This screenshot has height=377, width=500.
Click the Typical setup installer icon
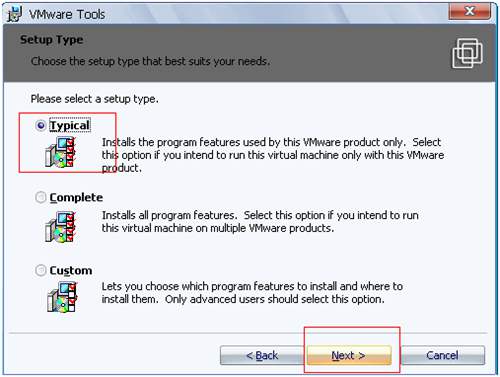[61, 152]
